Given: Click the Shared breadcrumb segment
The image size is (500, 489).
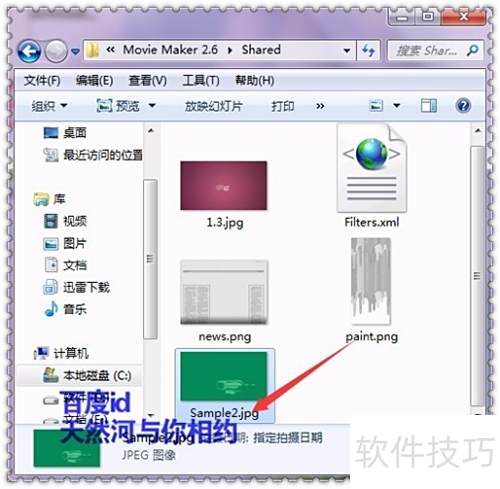Looking at the screenshot, I should click(261, 50).
